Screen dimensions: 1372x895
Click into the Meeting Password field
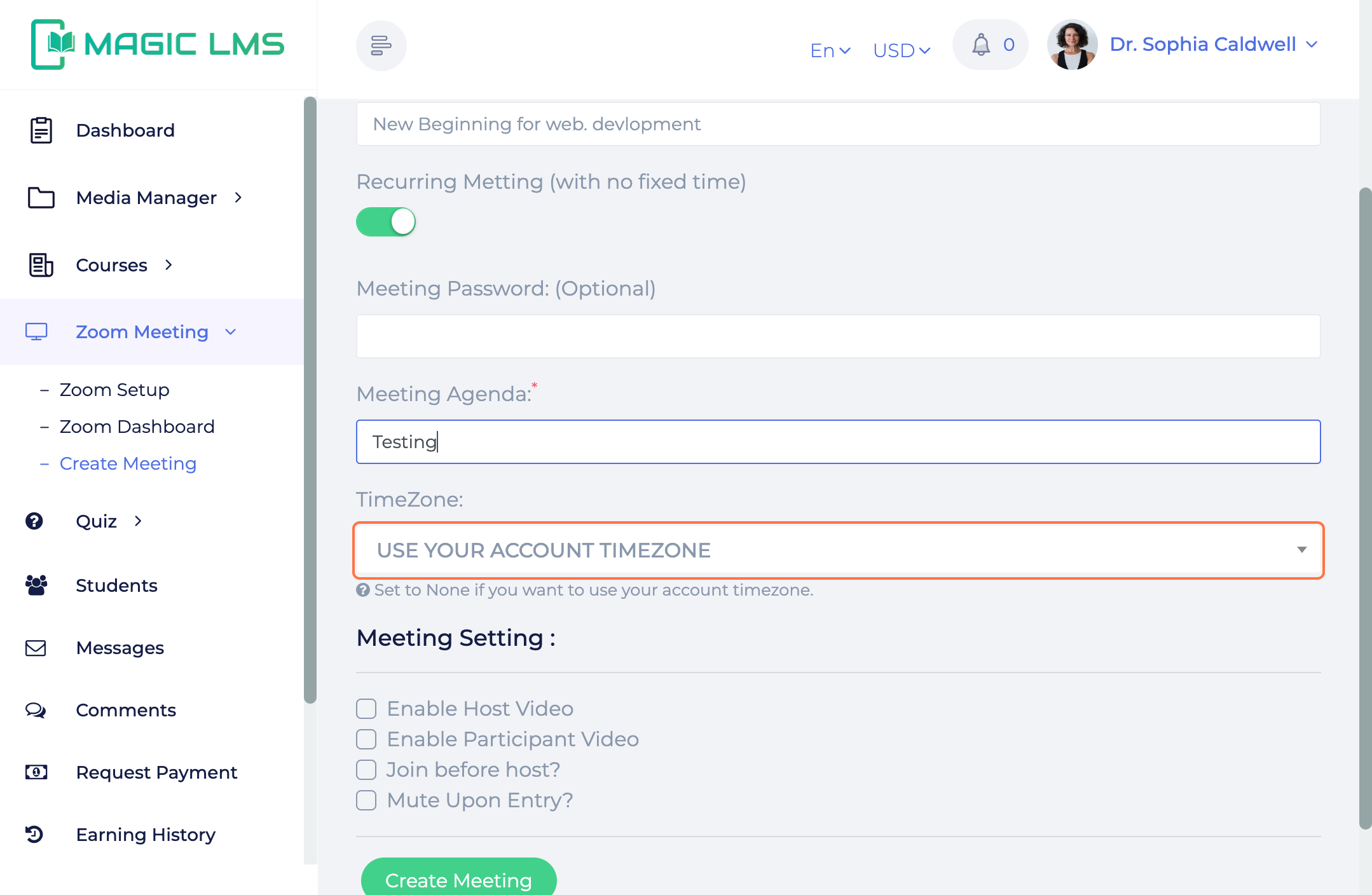pyautogui.click(x=839, y=336)
